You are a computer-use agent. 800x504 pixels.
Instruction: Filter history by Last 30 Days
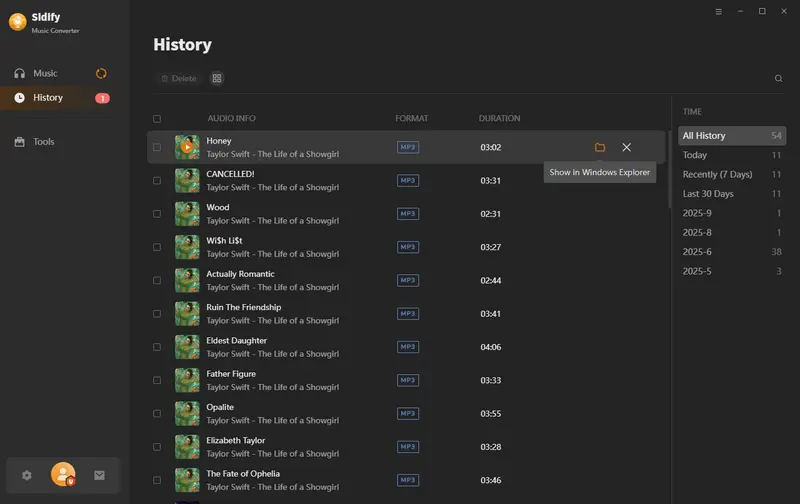[708, 194]
